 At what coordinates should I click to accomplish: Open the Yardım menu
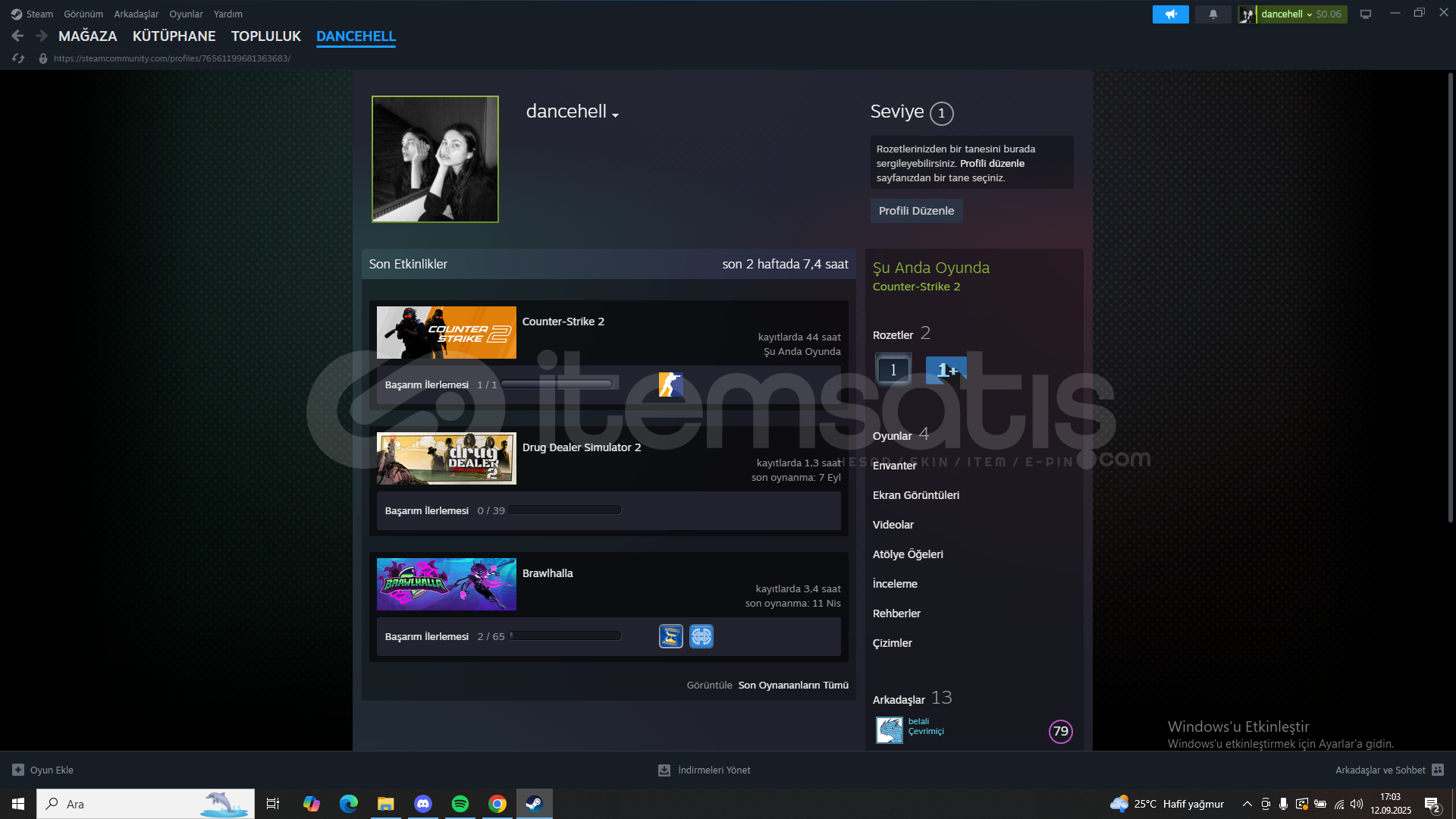pos(228,14)
